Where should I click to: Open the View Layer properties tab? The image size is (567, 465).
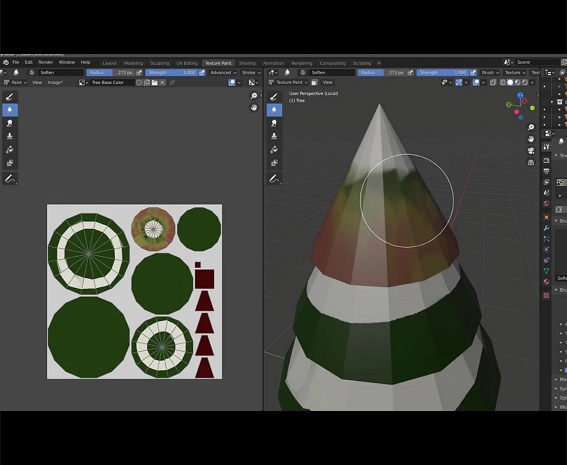coord(546,182)
